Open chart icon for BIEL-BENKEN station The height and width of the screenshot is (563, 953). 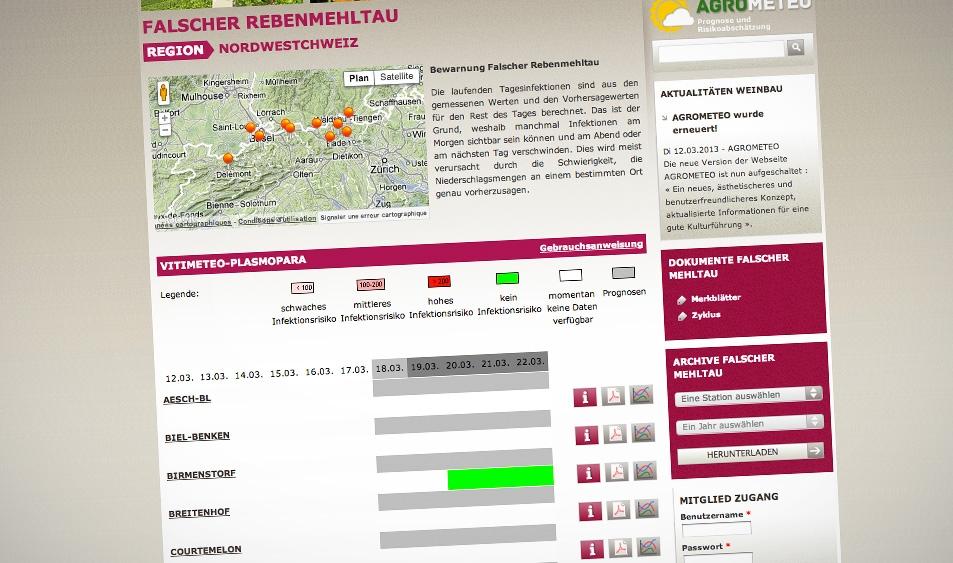pos(643,432)
